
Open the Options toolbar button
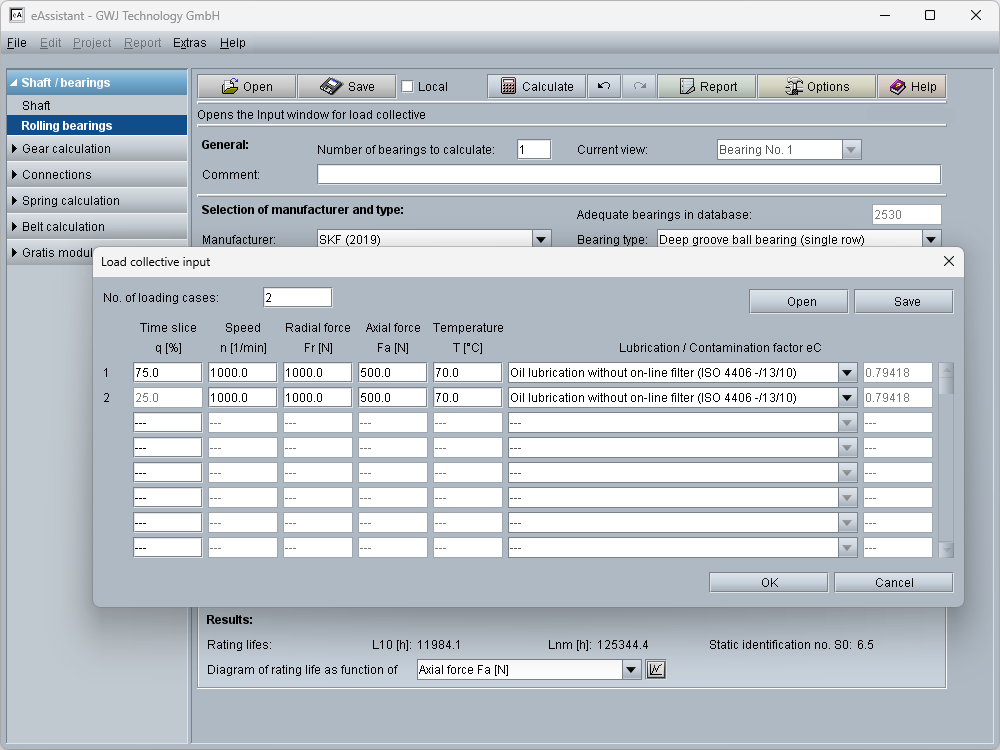[x=816, y=87]
